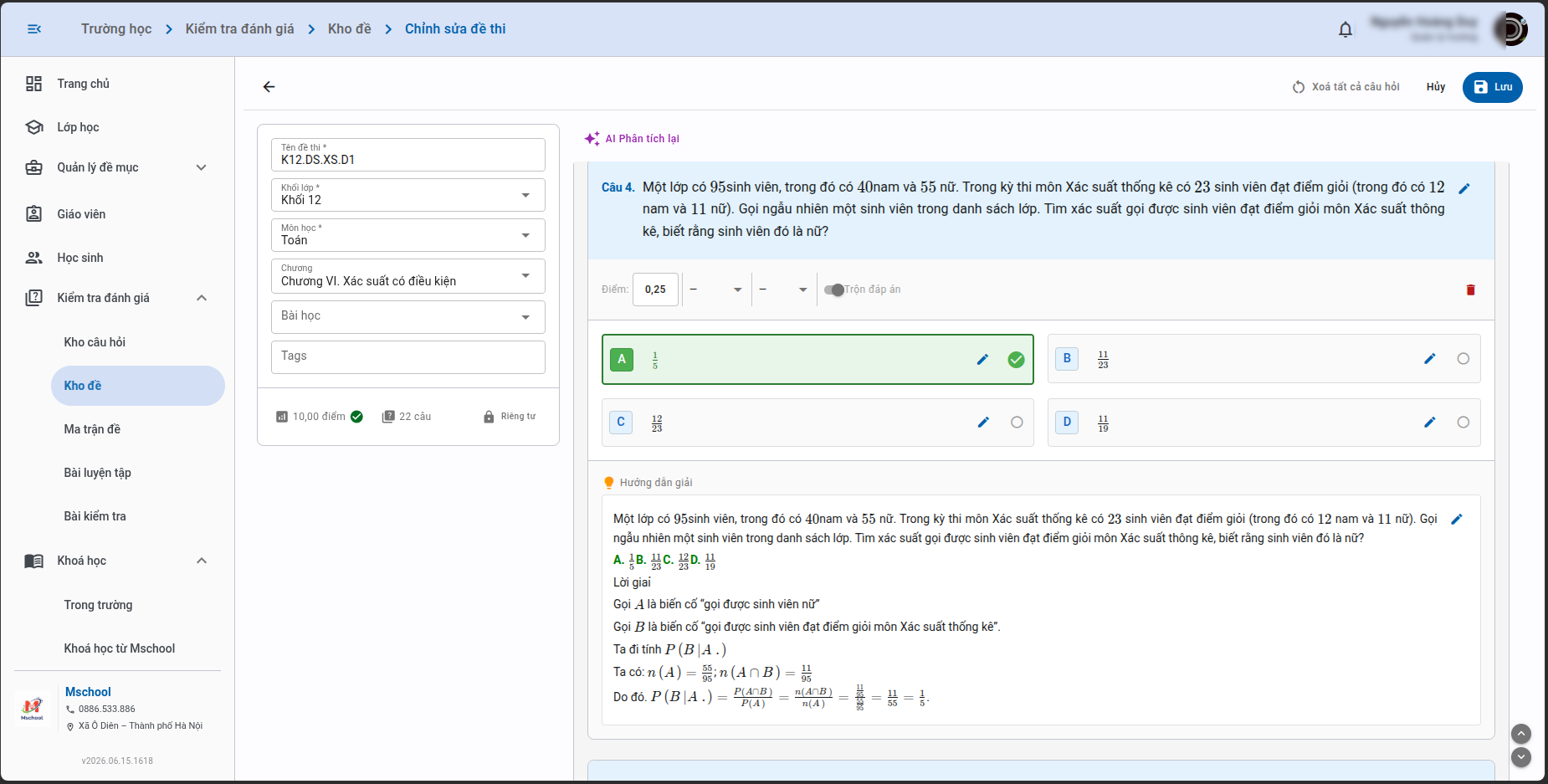The width and height of the screenshot is (1548, 784).
Task: Select the green check on answer A
Action: [x=1016, y=360]
